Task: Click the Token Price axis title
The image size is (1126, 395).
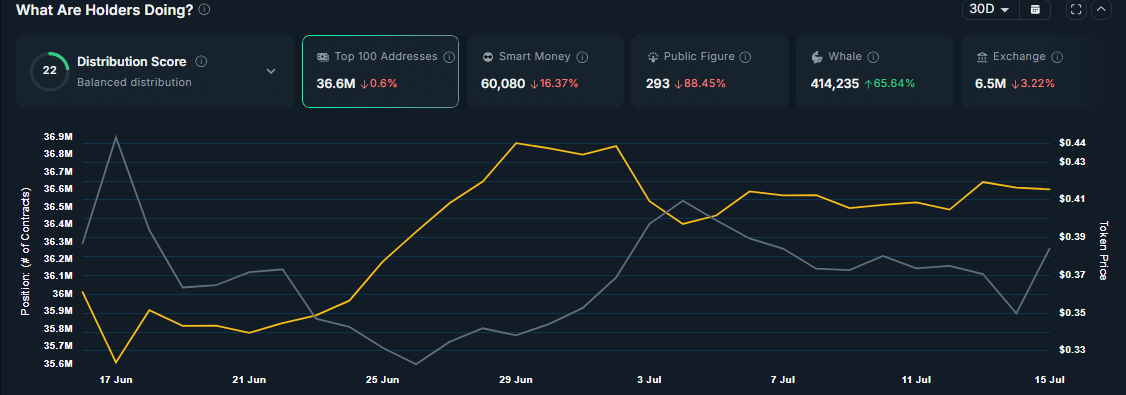Action: click(x=1104, y=251)
